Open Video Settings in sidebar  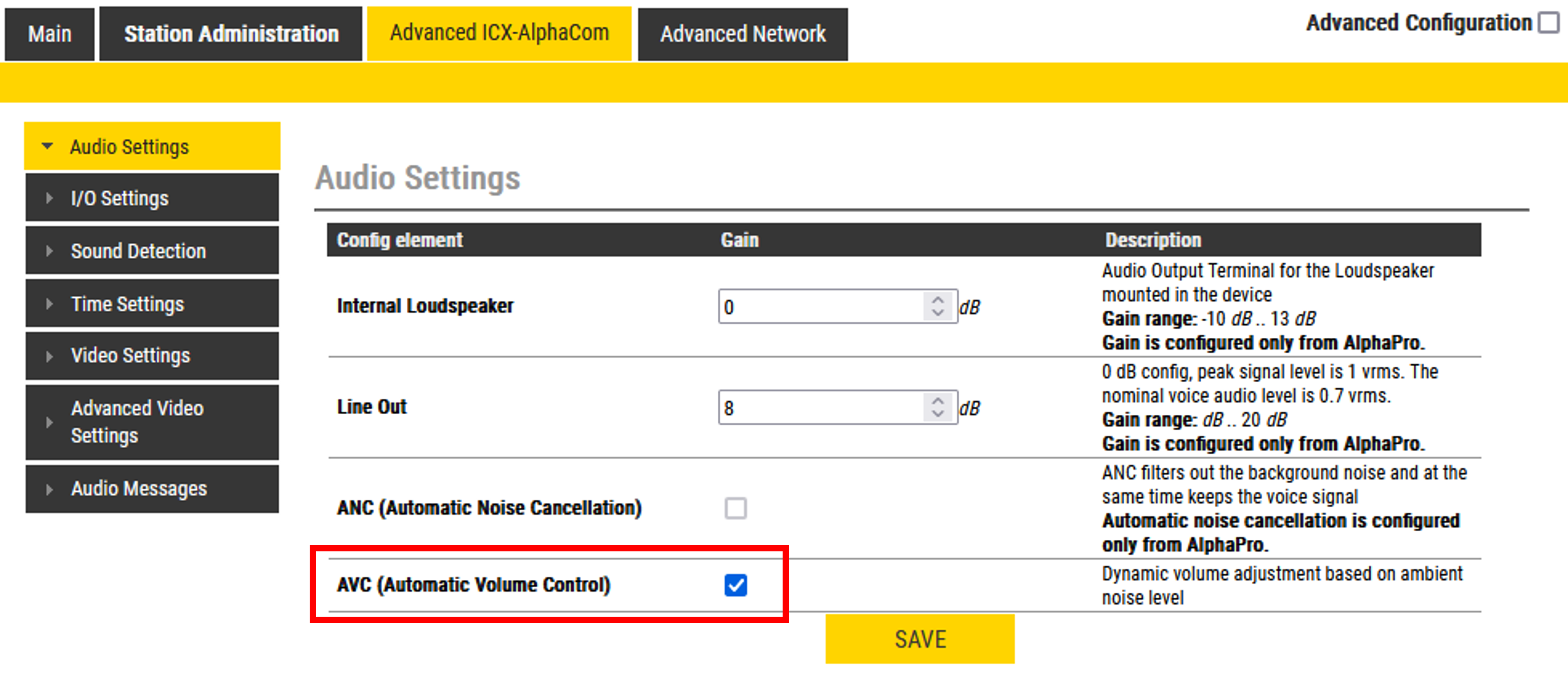tap(130, 355)
